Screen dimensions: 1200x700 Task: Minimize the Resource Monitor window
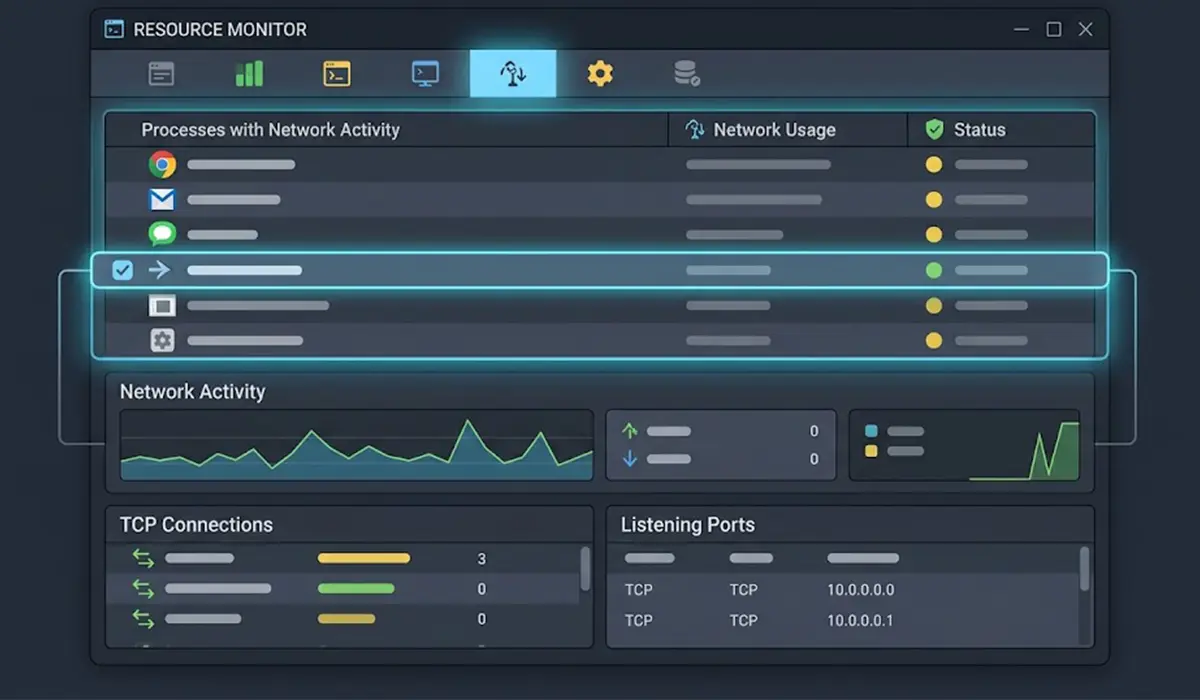pos(1022,29)
